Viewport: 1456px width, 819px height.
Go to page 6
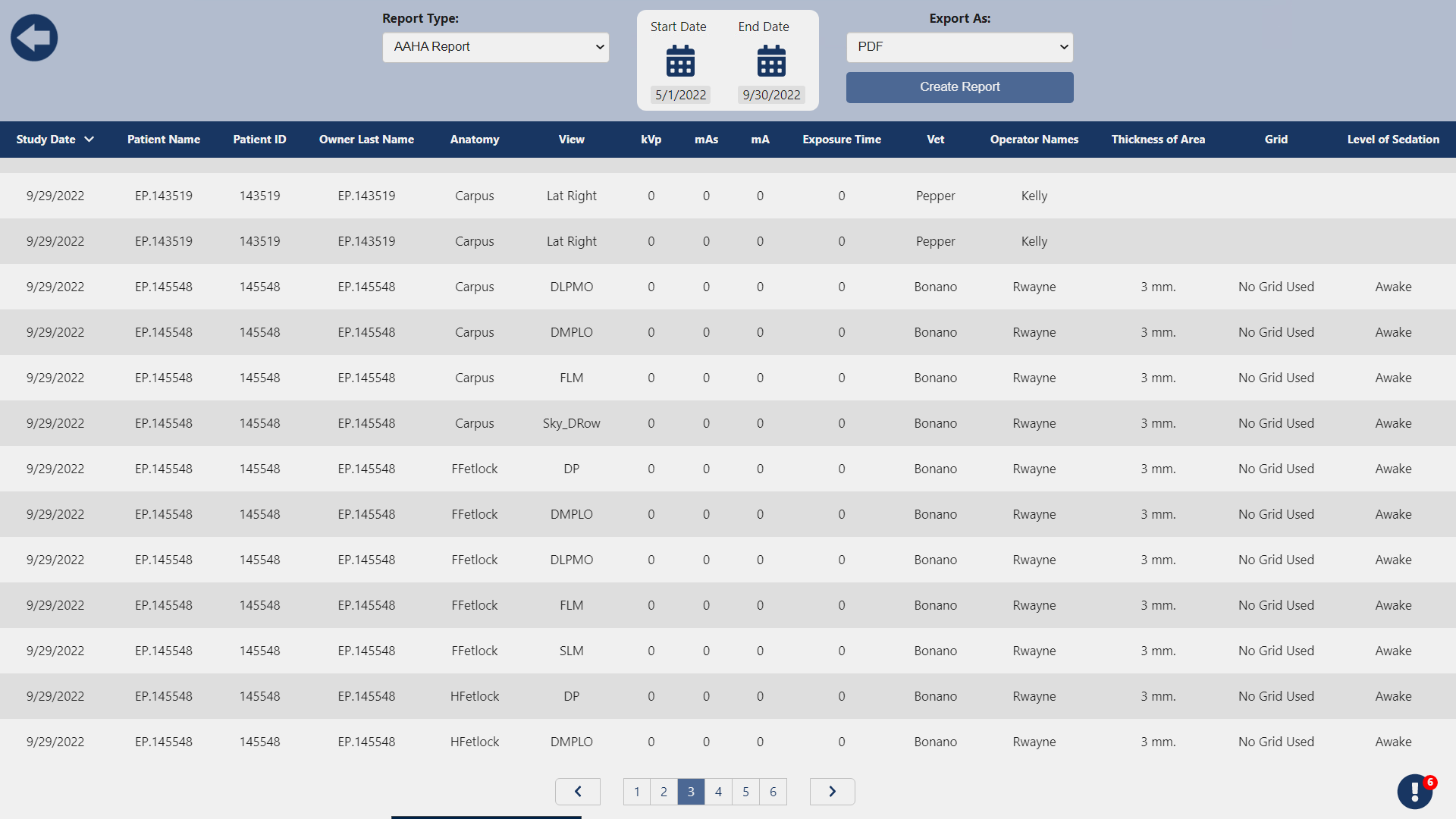[x=773, y=792]
